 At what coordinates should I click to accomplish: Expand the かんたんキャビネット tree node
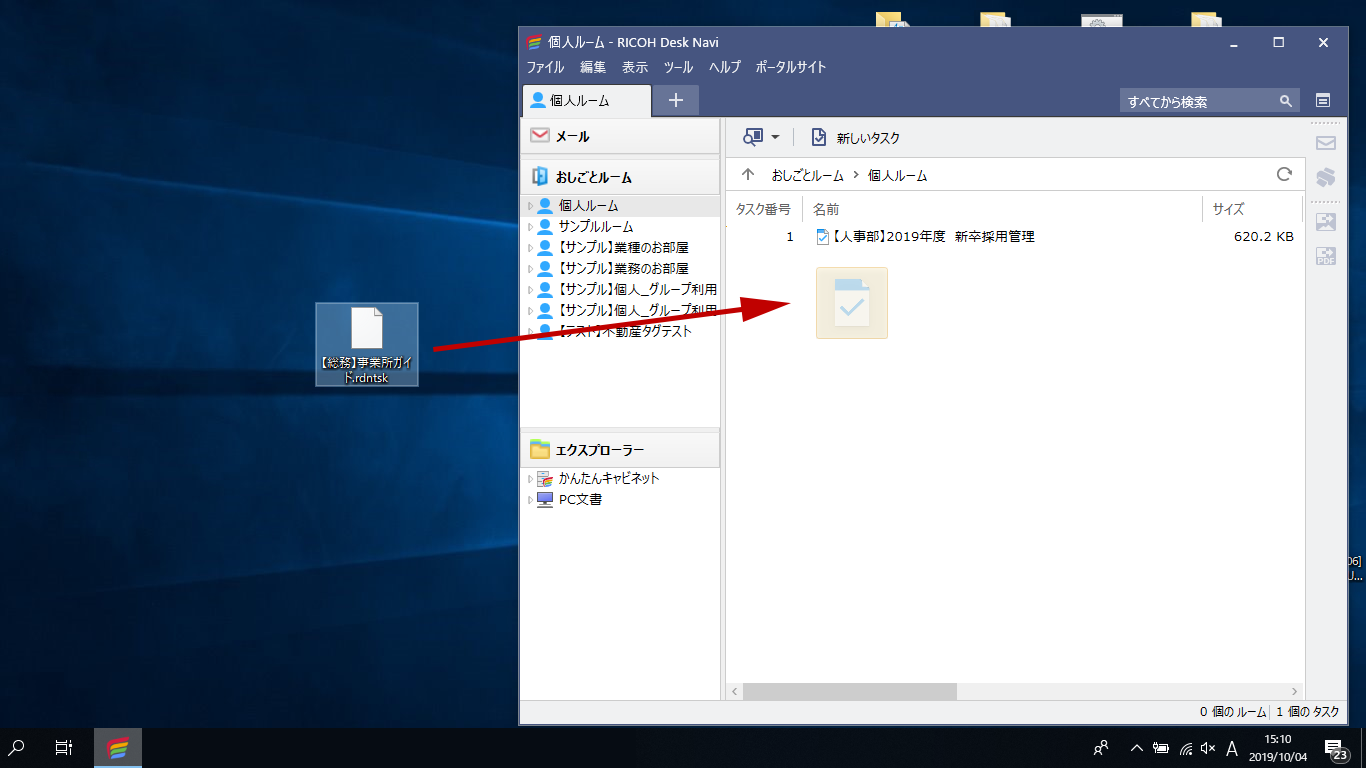click(x=531, y=479)
